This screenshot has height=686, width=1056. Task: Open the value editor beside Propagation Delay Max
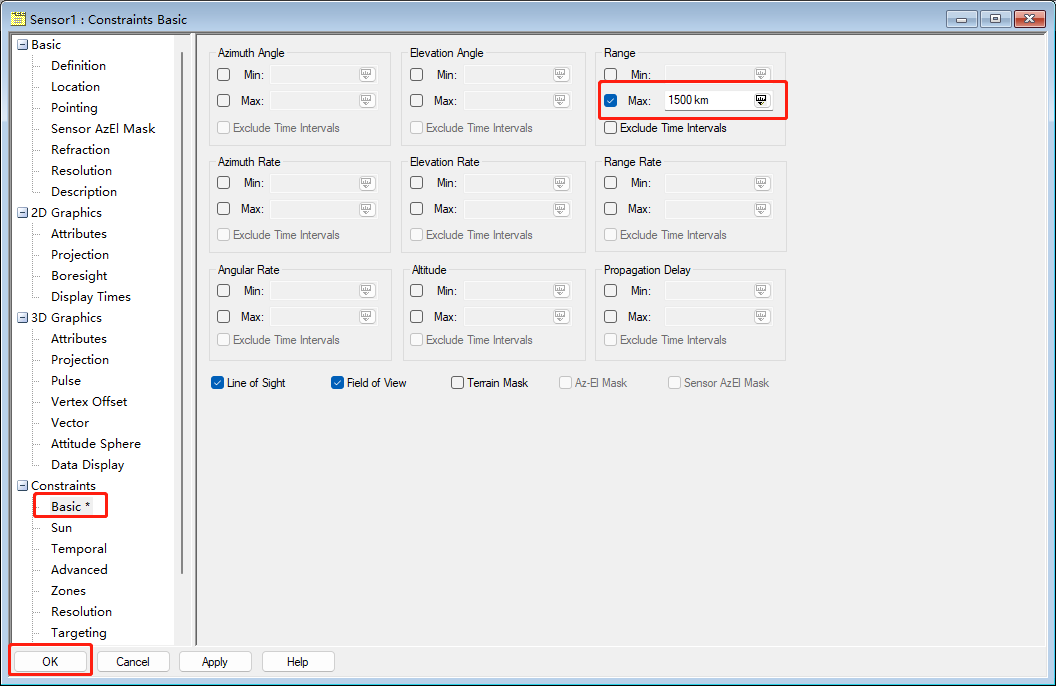point(761,317)
